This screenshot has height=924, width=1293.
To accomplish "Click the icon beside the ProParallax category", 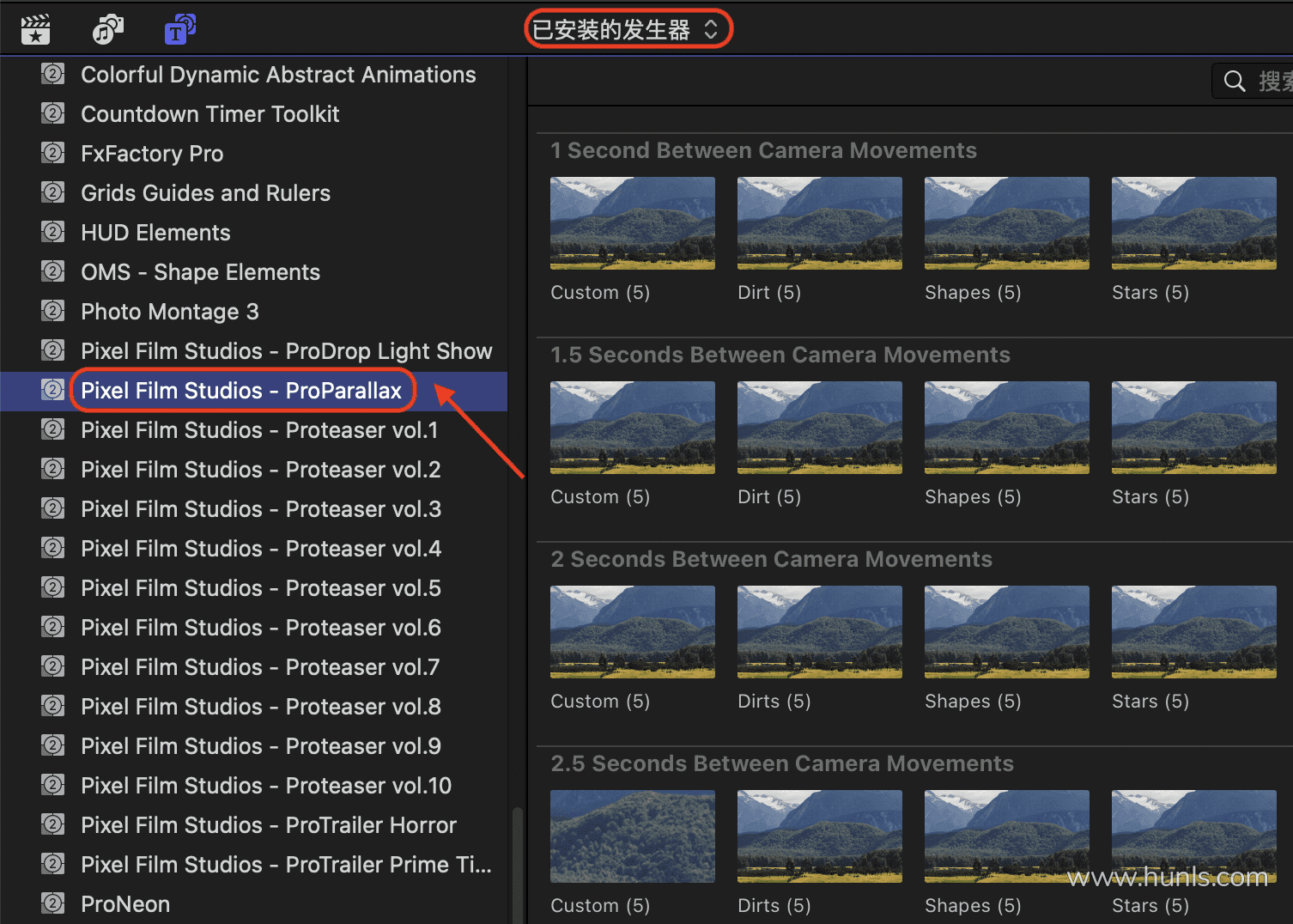I will [53, 390].
